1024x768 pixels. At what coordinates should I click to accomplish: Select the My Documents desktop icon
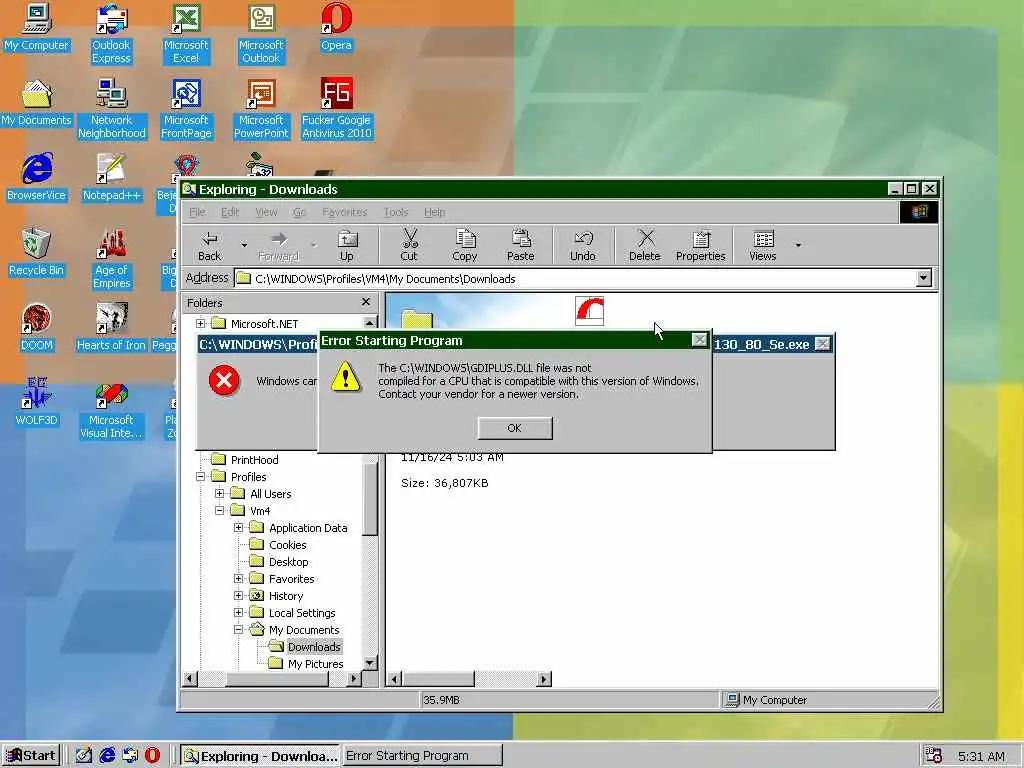(37, 103)
